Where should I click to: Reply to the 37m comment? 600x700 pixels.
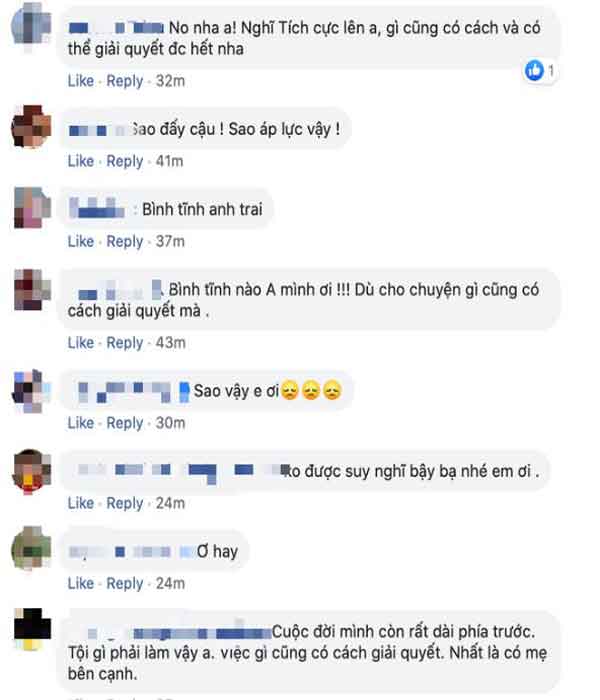tap(125, 242)
